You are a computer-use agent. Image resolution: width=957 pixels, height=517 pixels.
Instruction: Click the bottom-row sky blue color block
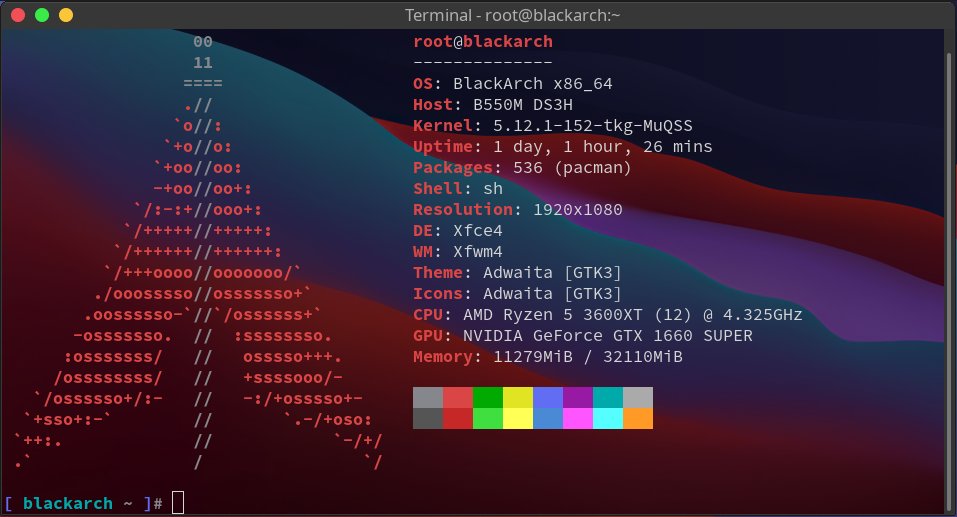point(547,418)
